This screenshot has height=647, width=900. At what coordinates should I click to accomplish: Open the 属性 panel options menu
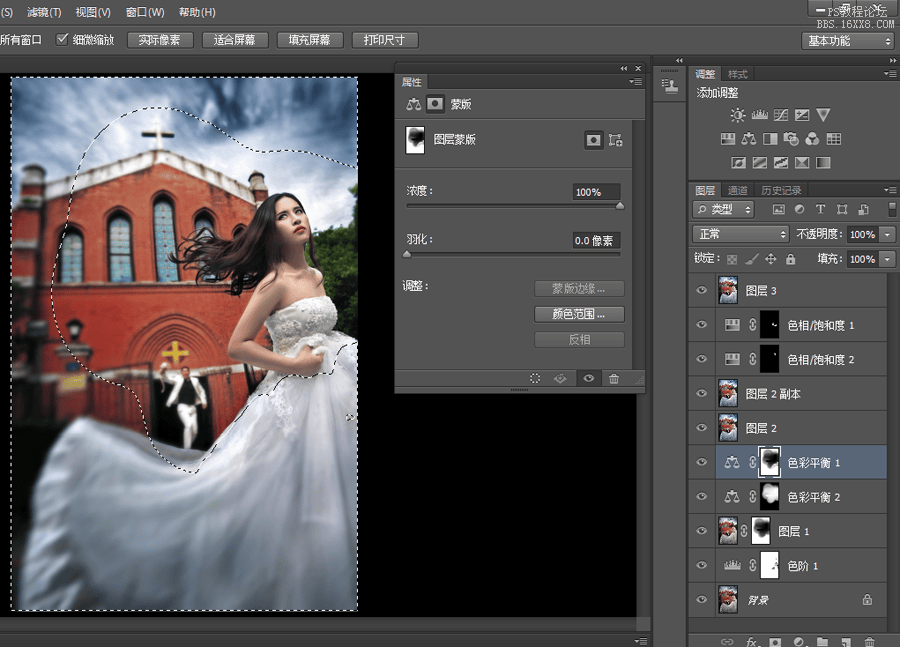pyautogui.click(x=635, y=82)
